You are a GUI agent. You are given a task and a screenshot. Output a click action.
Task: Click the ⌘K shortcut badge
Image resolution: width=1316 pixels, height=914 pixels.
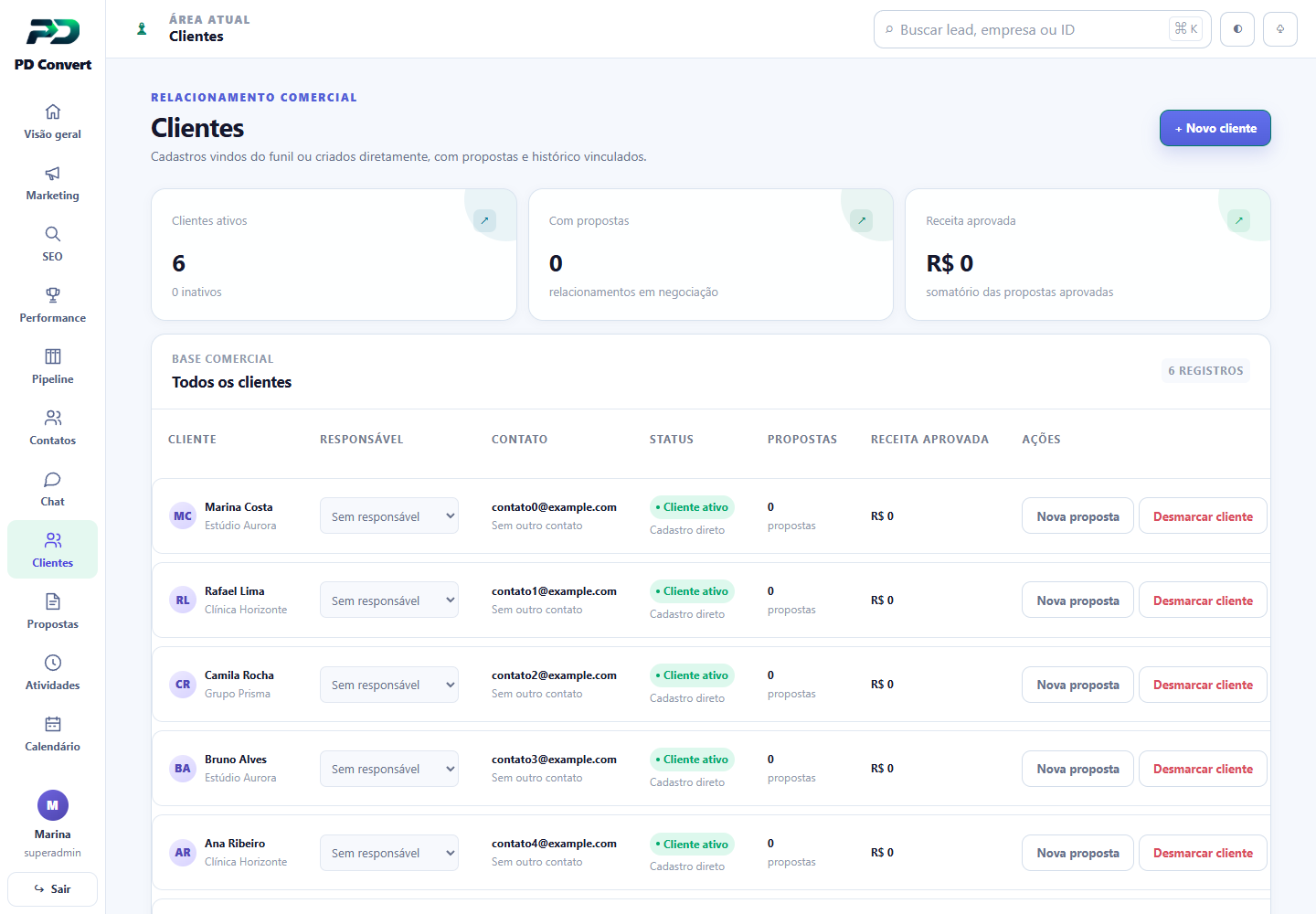(x=1186, y=28)
